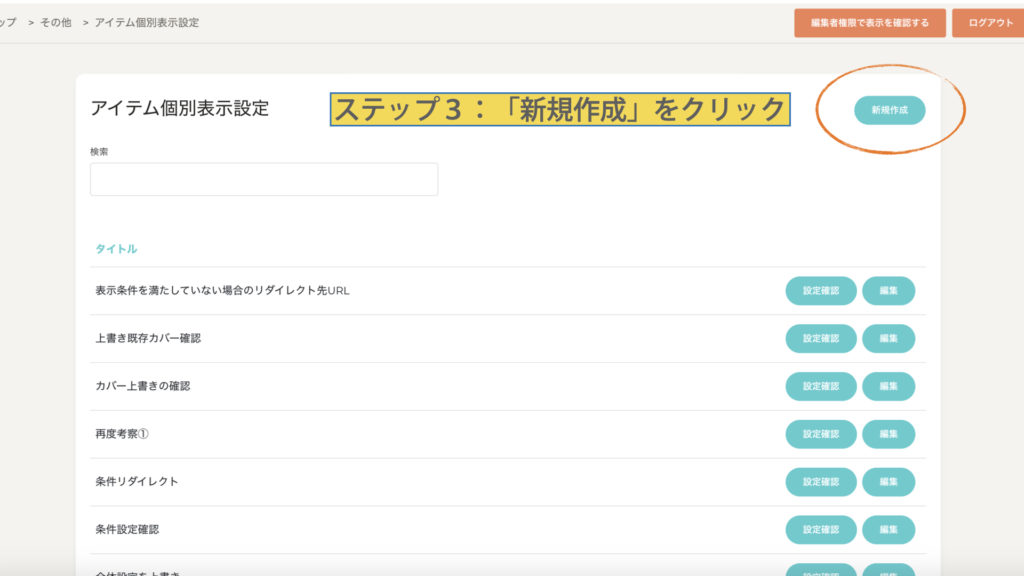Select the アイテム個別表示設定 breadcrumb item
The width and height of the screenshot is (1024, 576).
(146, 22)
